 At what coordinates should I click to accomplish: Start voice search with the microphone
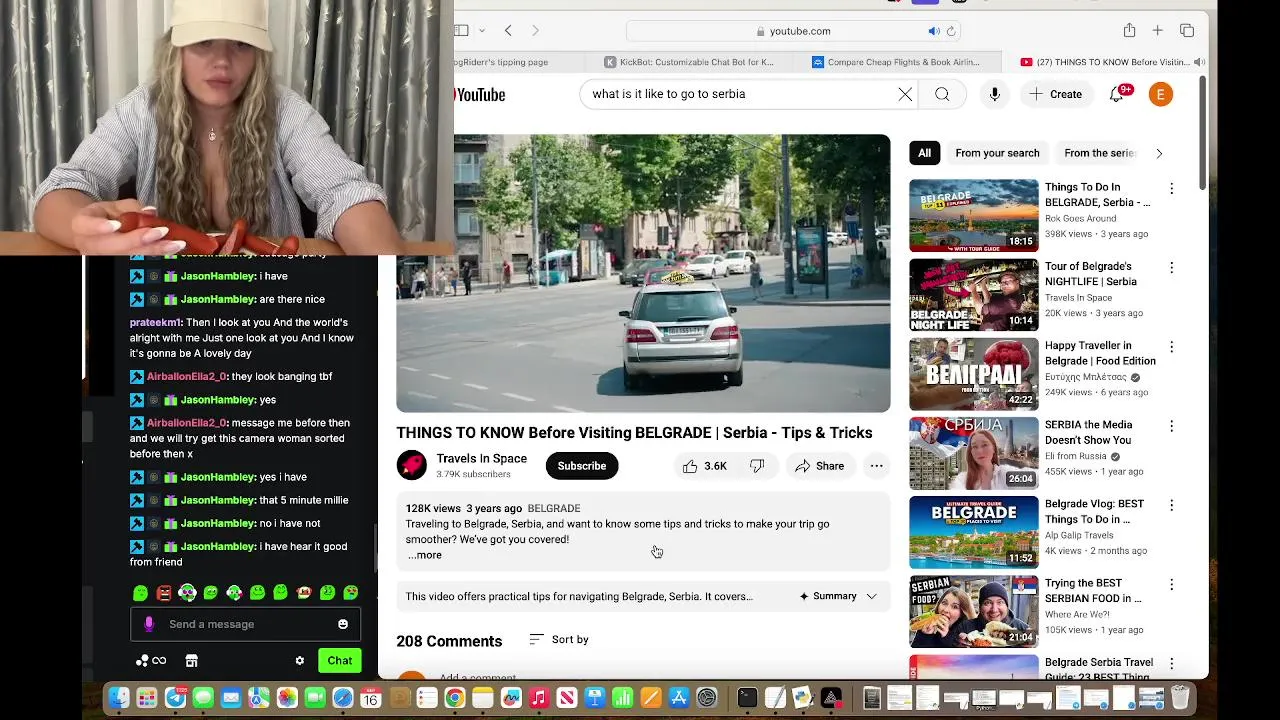pyautogui.click(x=994, y=94)
